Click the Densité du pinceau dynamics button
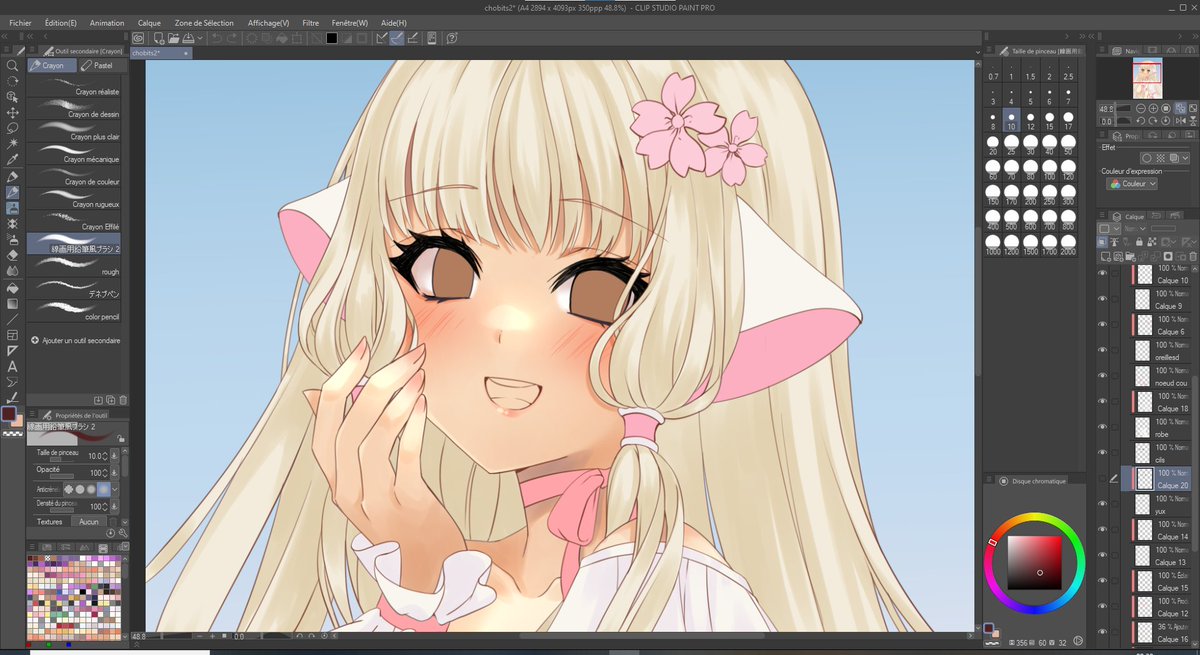1200x655 pixels. coord(115,505)
